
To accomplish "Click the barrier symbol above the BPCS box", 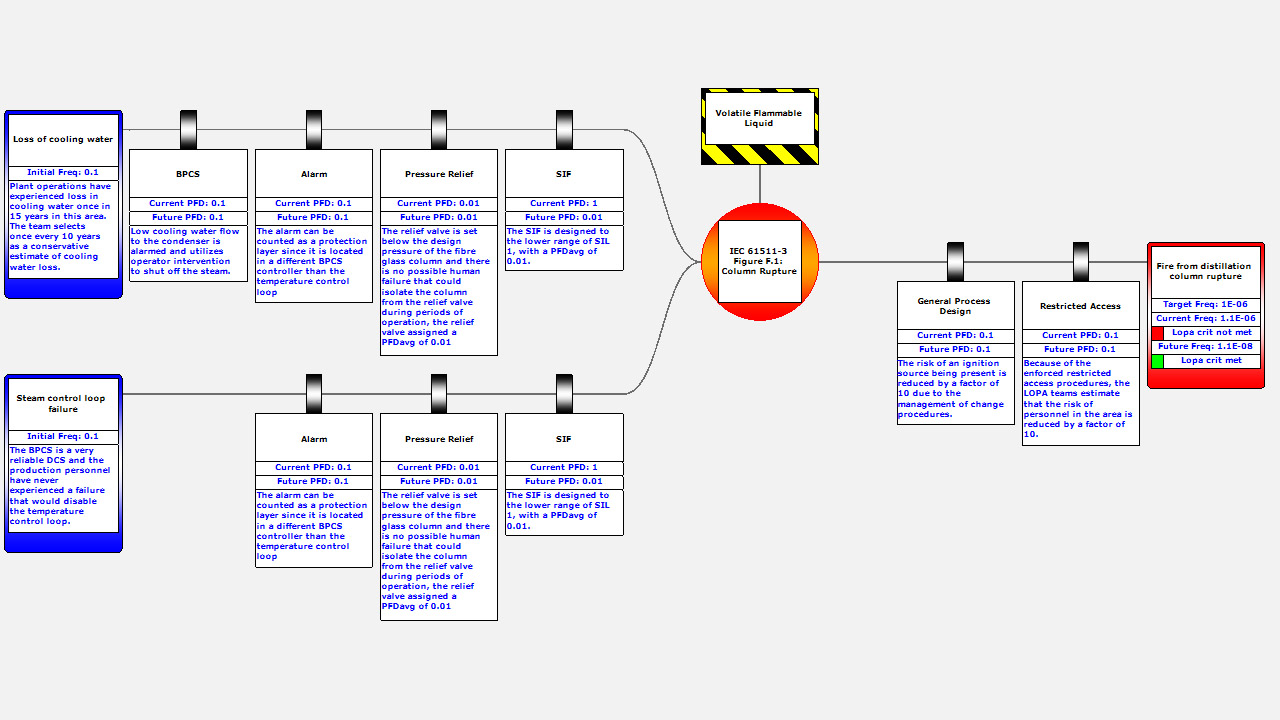I will pyautogui.click(x=188, y=129).
